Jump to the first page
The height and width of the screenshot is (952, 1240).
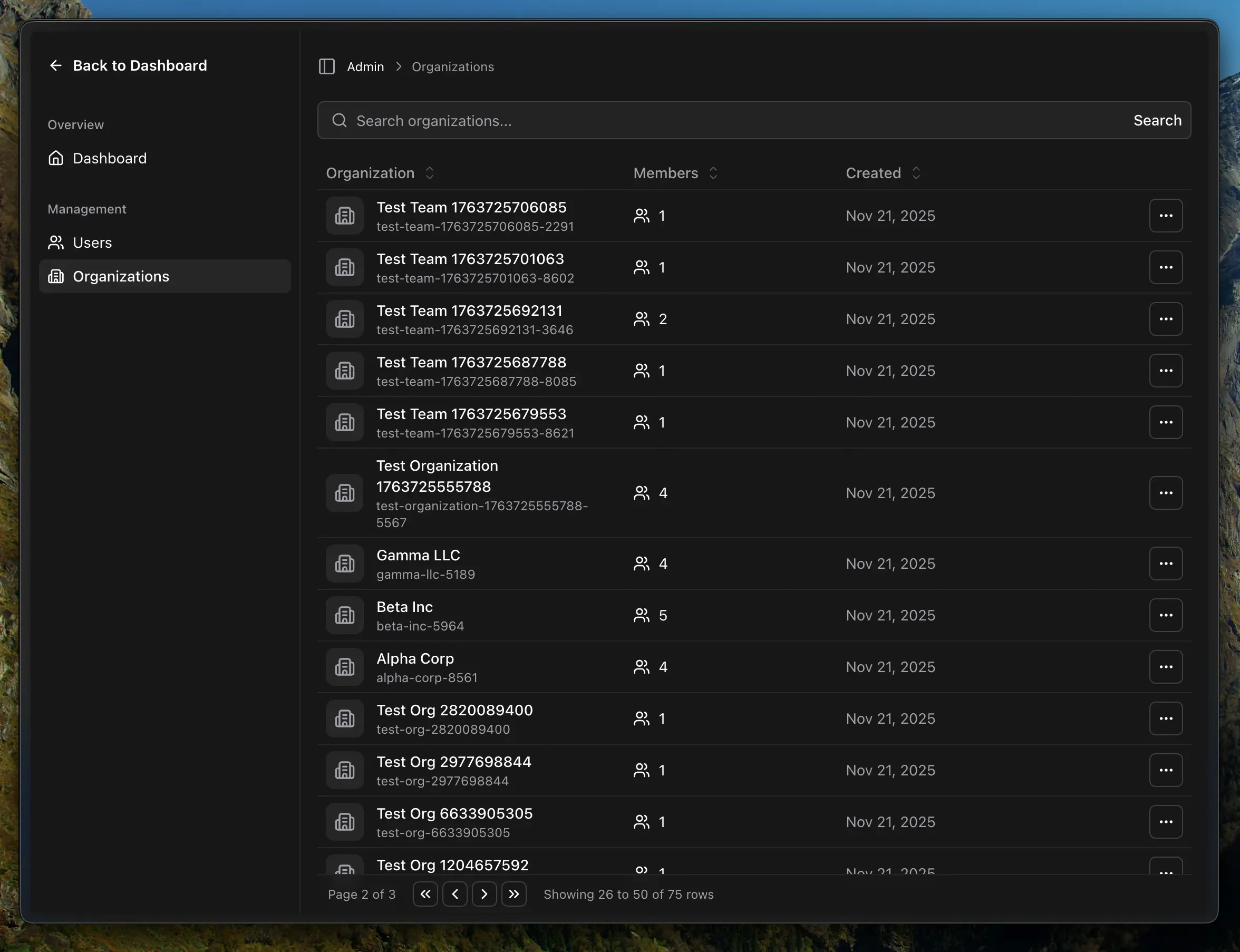pos(425,893)
